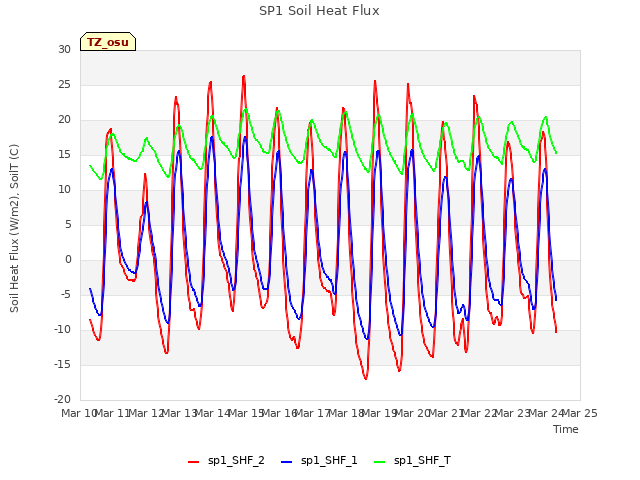The width and height of the screenshot is (640, 480).
Task: Click the 0 y-axis tick label
Action: pos(68,260)
